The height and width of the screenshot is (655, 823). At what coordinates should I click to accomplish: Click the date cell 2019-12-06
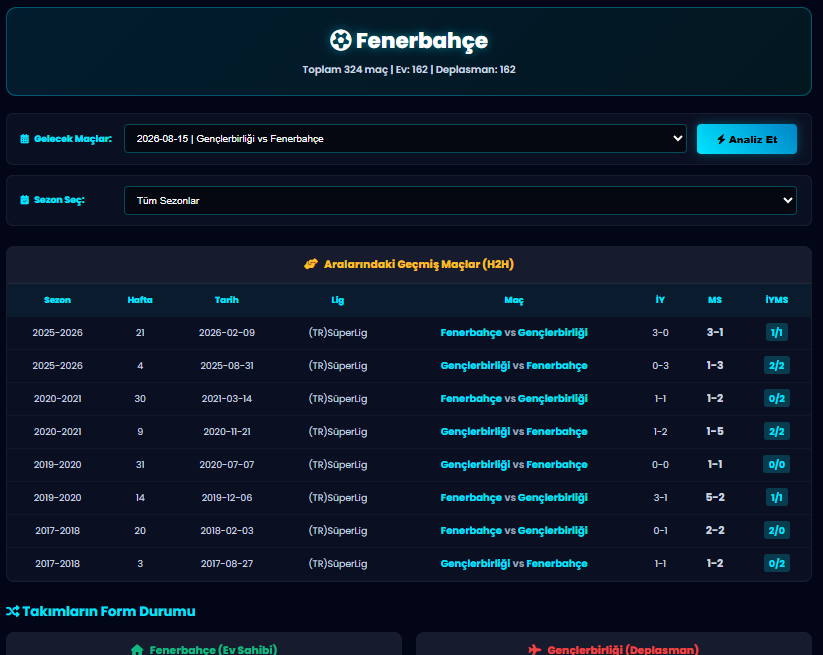tap(227, 498)
